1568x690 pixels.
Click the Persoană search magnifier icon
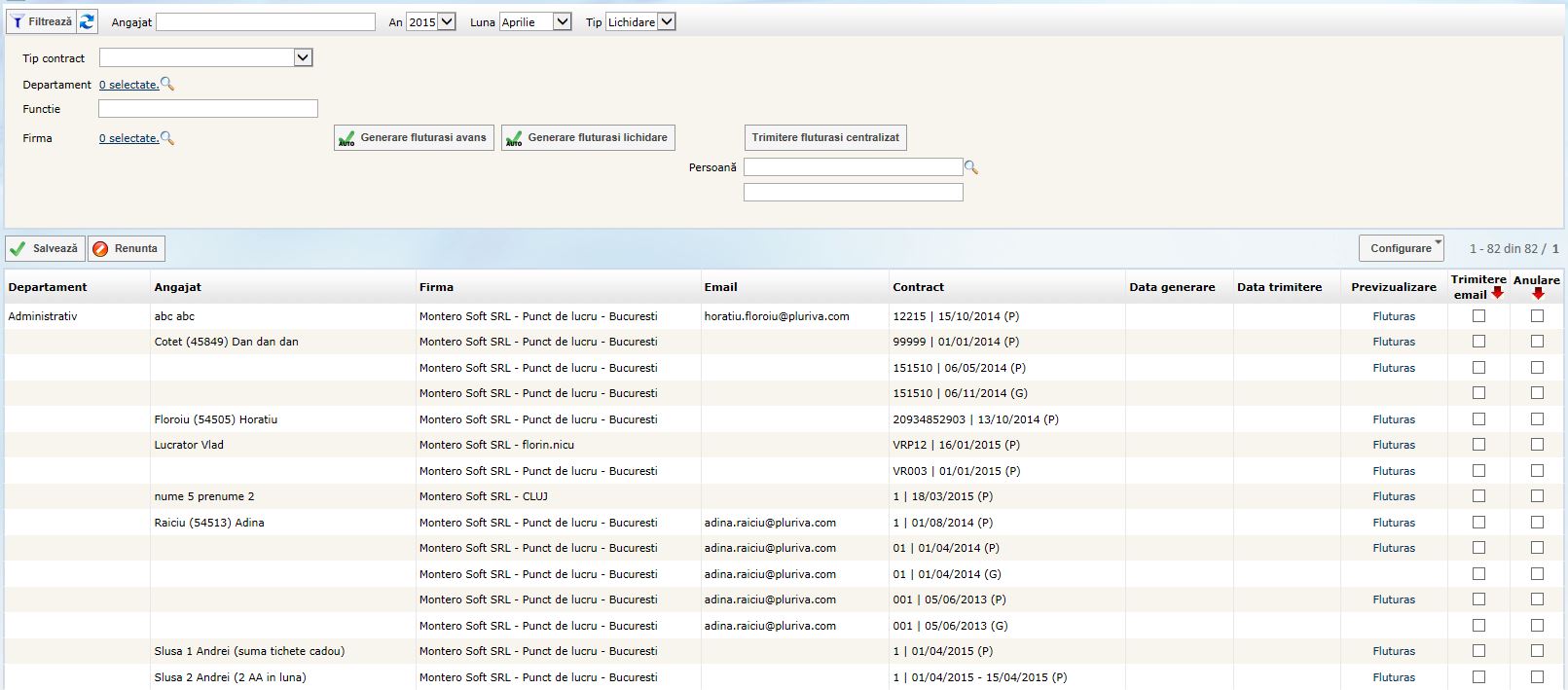(x=970, y=167)
